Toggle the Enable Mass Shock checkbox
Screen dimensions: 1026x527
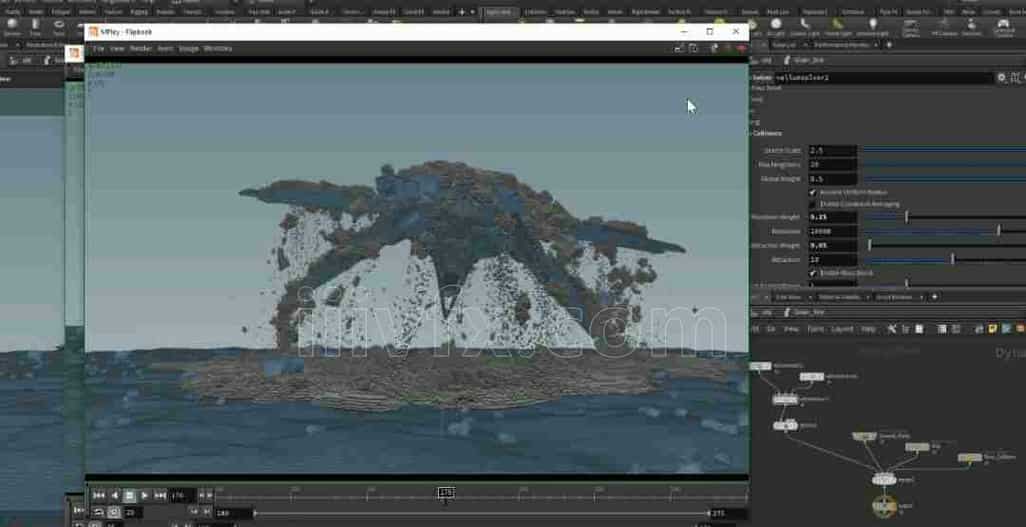(811, 273)
